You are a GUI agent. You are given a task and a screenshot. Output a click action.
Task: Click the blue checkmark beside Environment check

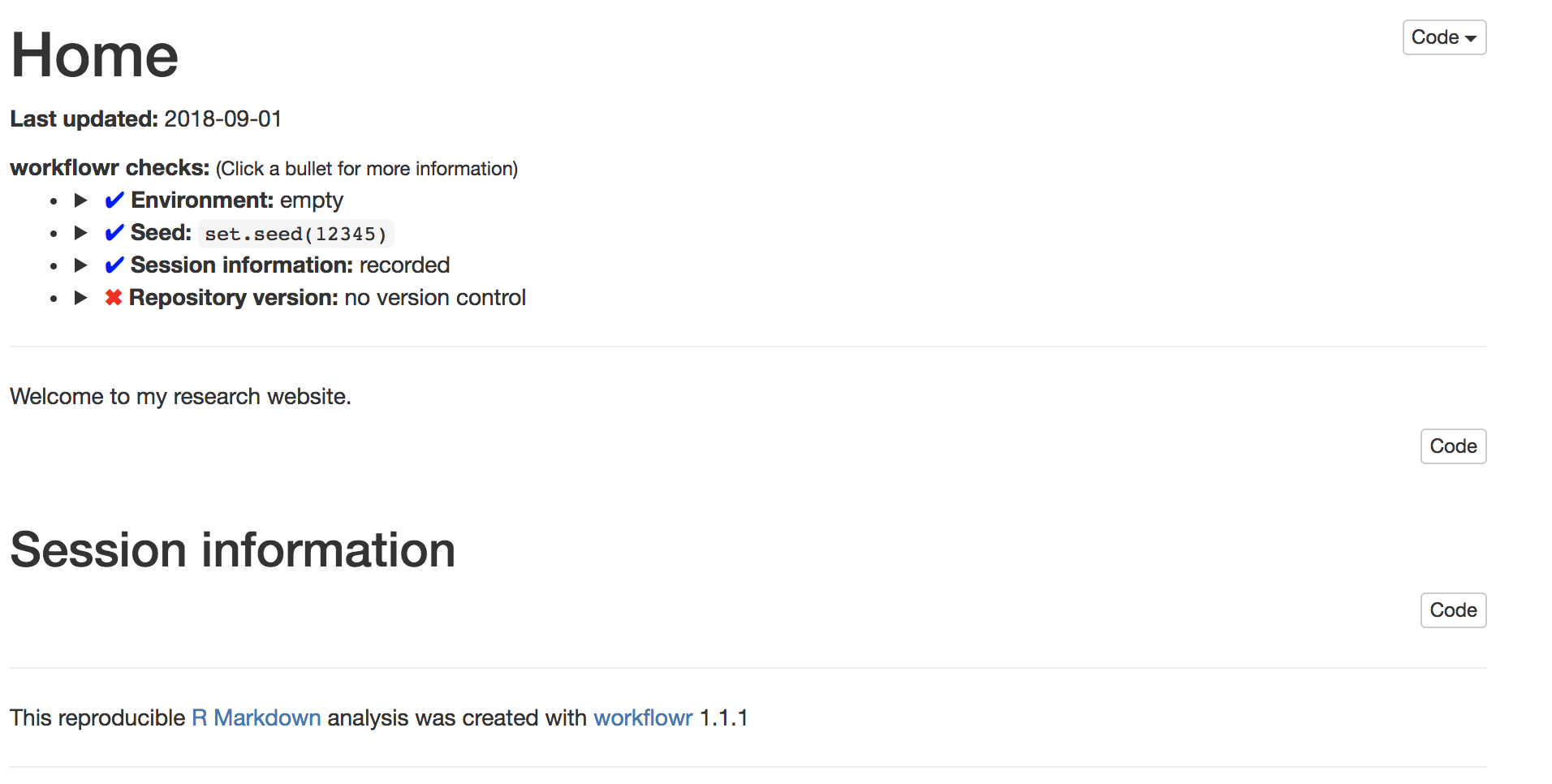click(x=114, y=200)
